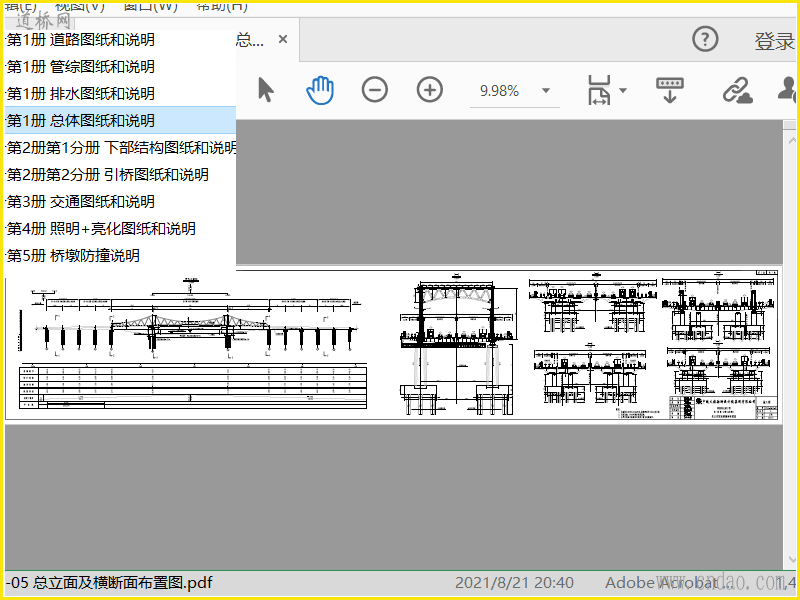The width and height of the screenshot is (800, 600).
Task: Click the fit page width icon
Action: point(599,90)
